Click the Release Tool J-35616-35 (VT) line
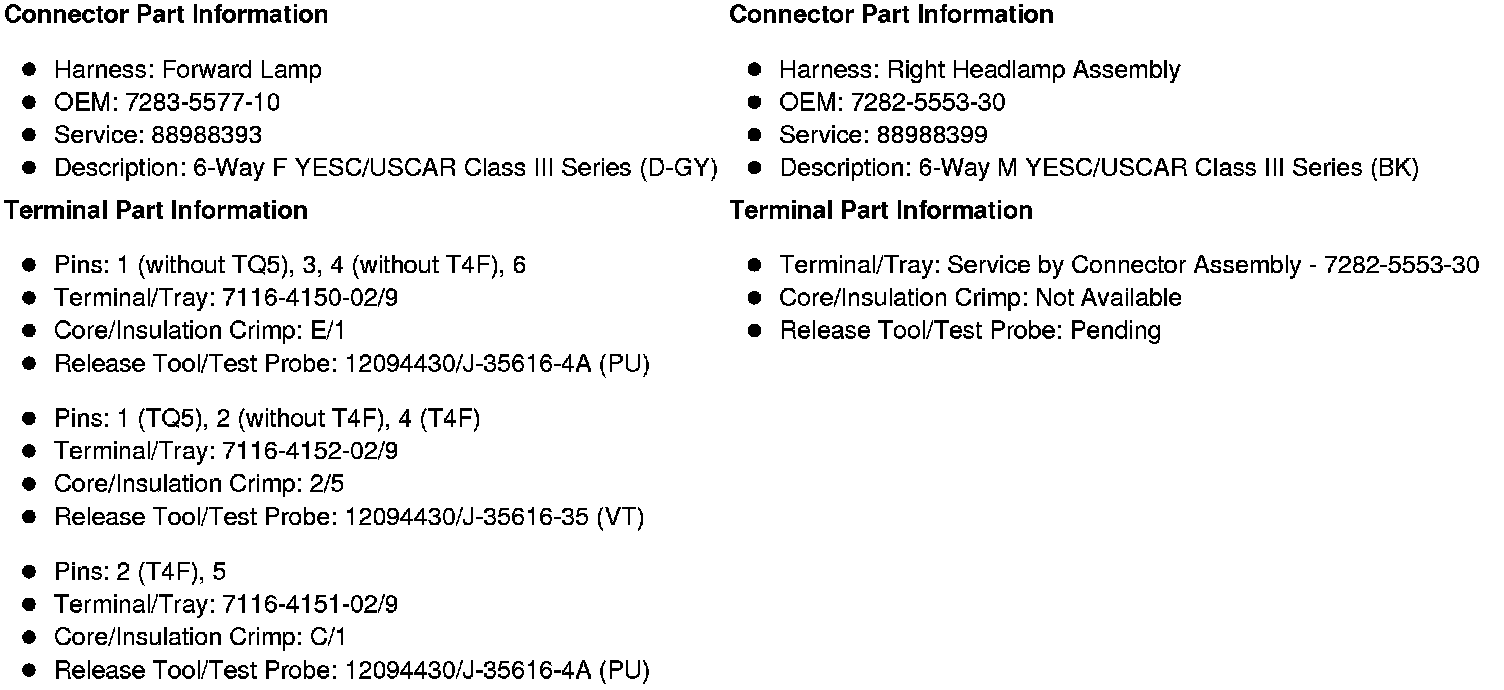Screen dimensions: 1504x690 coord(349,517)
